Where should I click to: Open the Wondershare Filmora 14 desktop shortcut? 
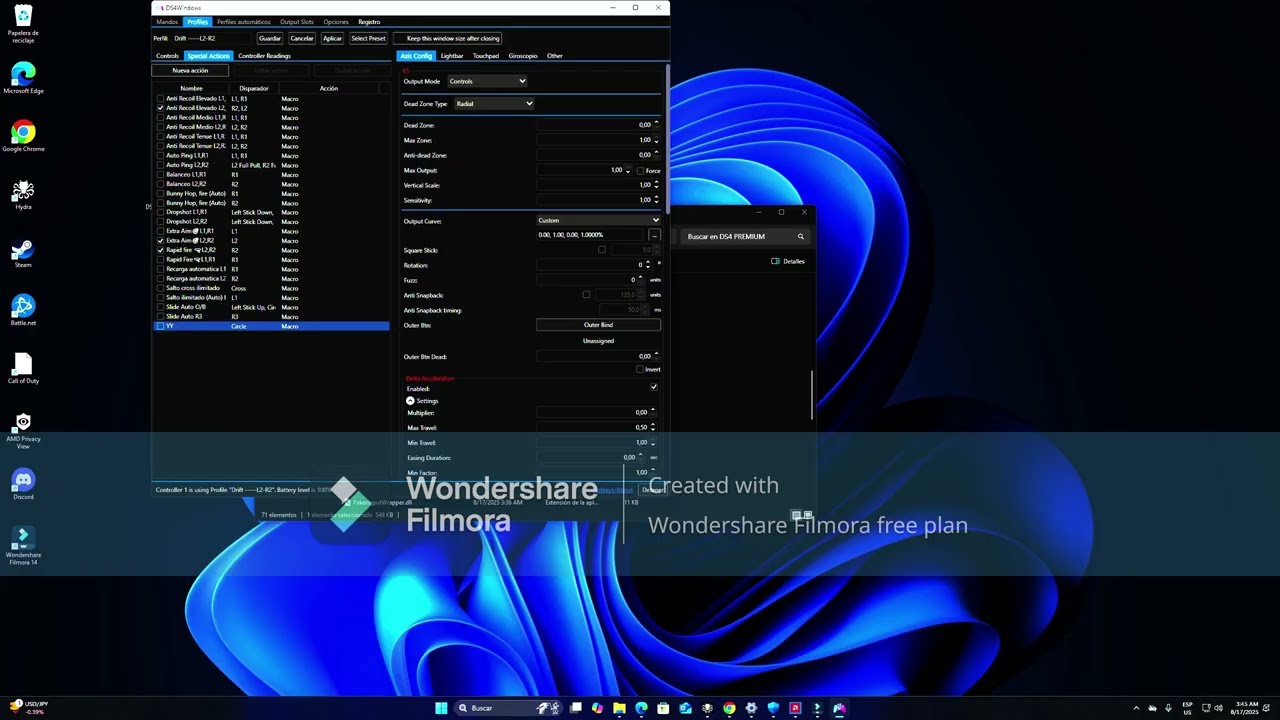click(23, 546)
